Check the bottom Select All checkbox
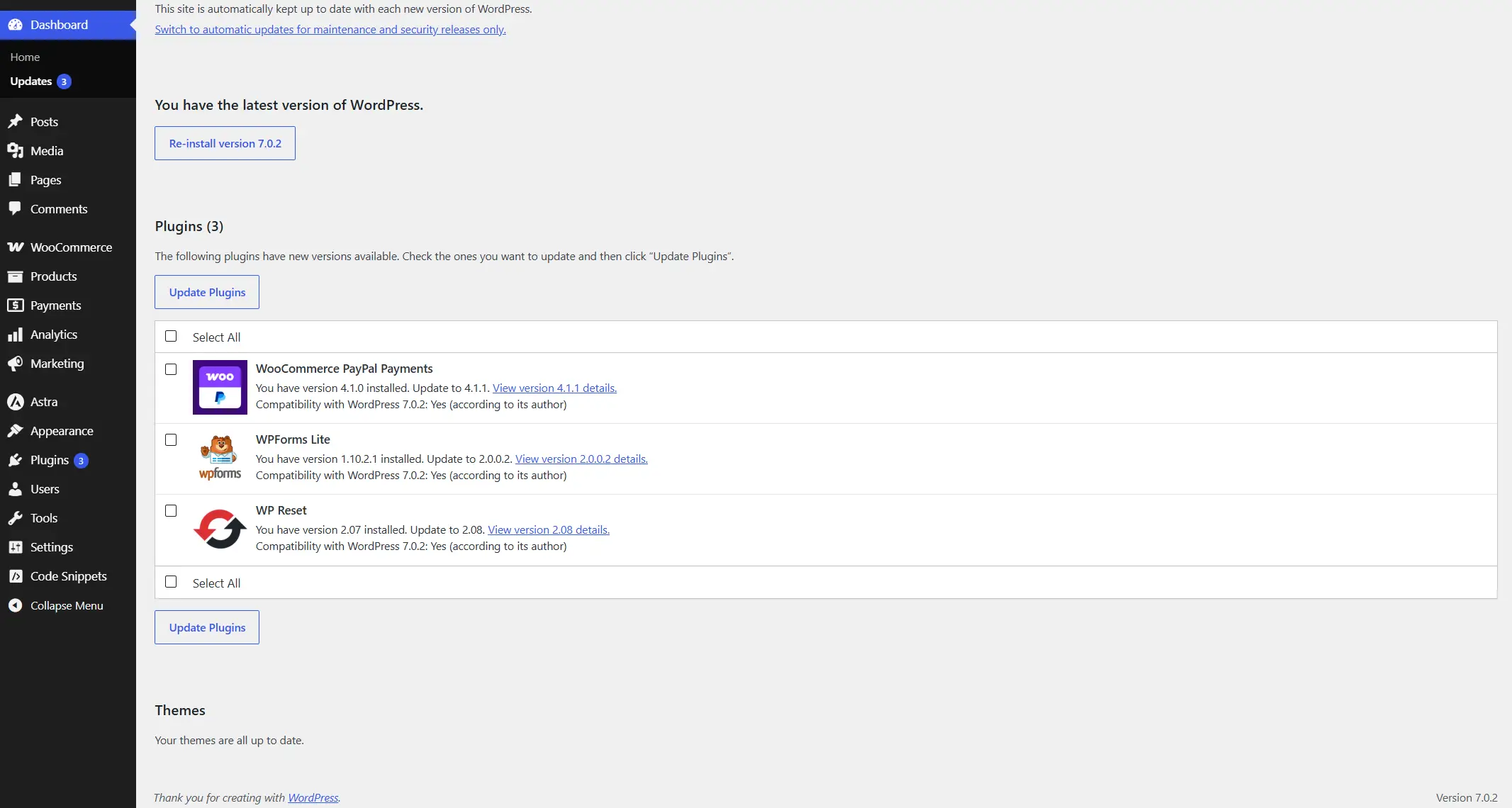This screenshot has width=1512, height=808. (x=171, y=582)
